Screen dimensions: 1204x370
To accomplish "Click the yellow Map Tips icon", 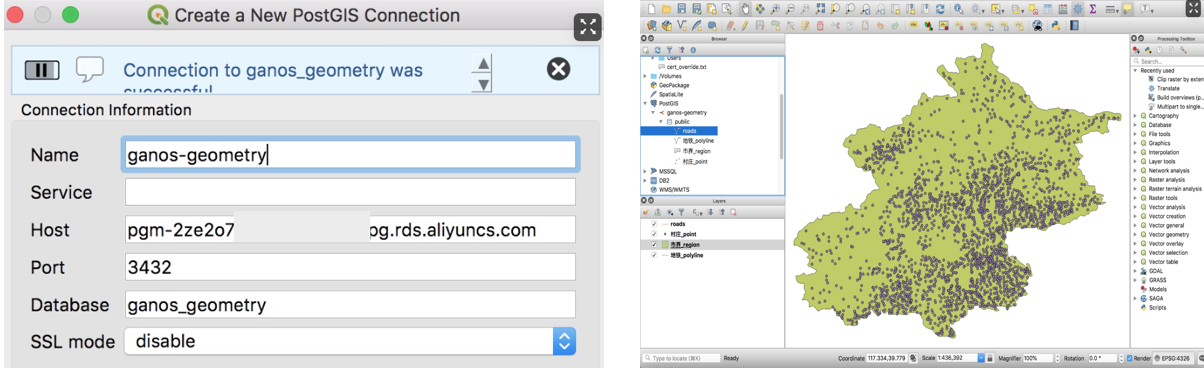I will click(x=1127, y=9).
